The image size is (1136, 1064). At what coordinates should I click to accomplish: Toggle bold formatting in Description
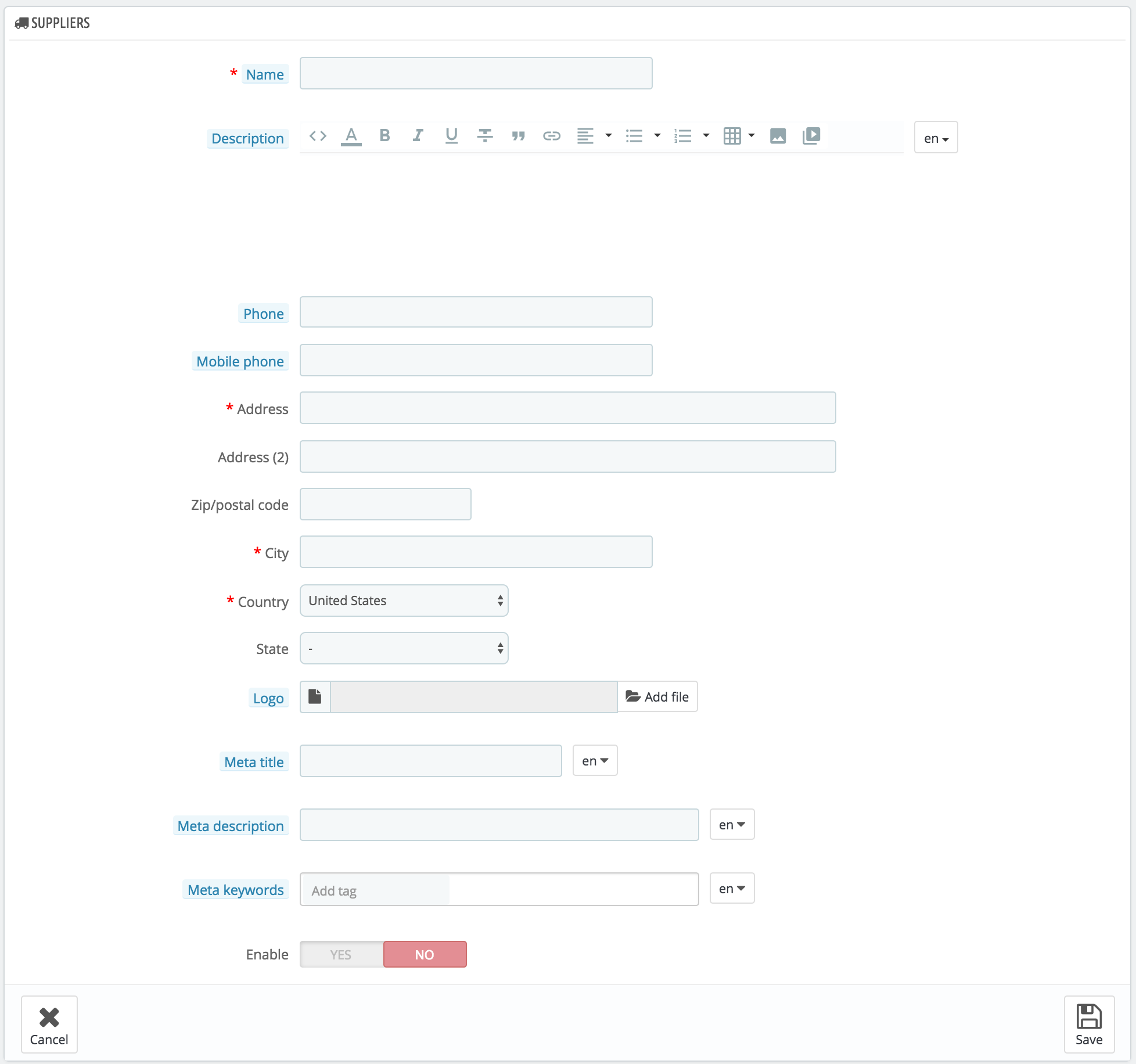pyautogui.click(x=384, y=136)
